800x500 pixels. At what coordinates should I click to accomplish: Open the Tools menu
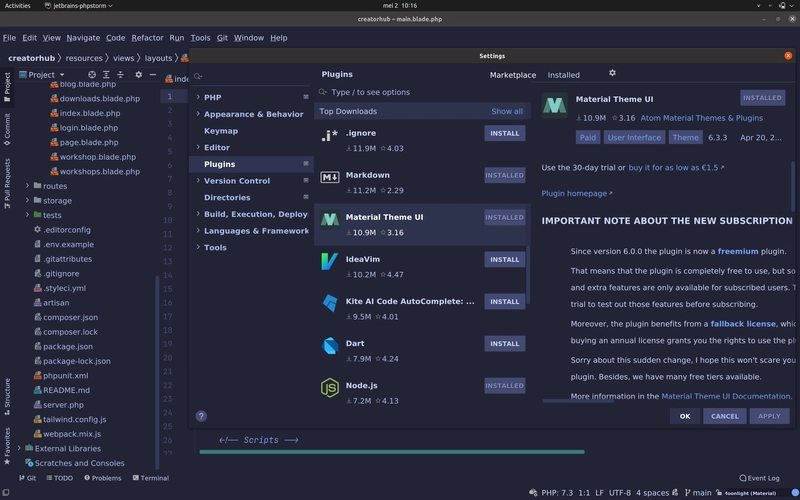coord(200,38)
